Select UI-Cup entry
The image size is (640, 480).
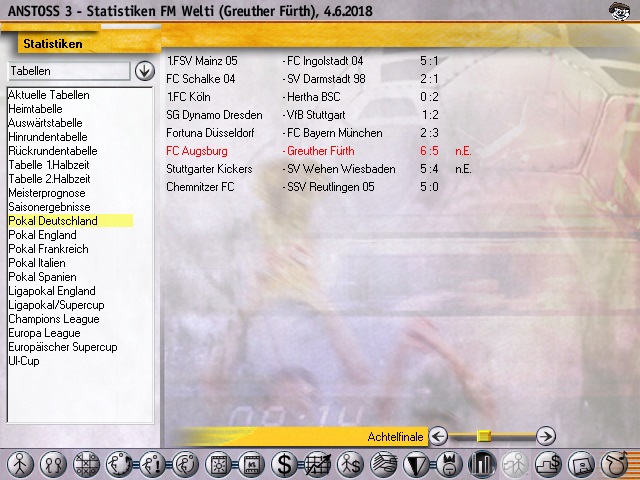(x=24, y=361)
